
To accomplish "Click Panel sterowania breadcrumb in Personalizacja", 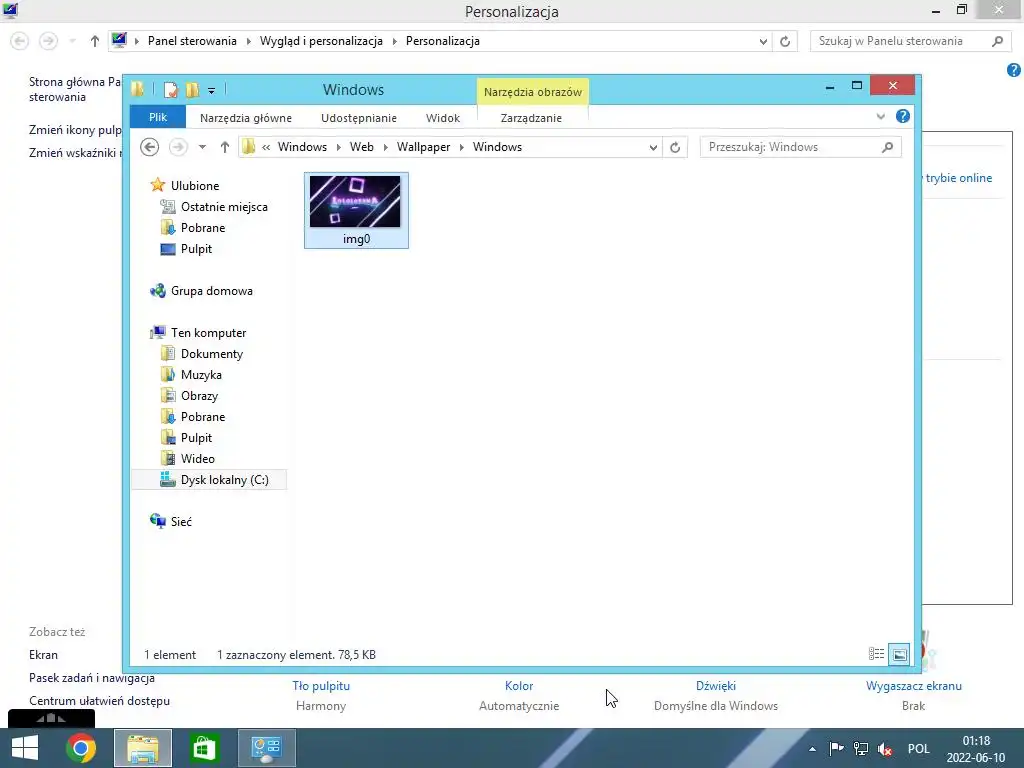I will (x=192, y=40).
